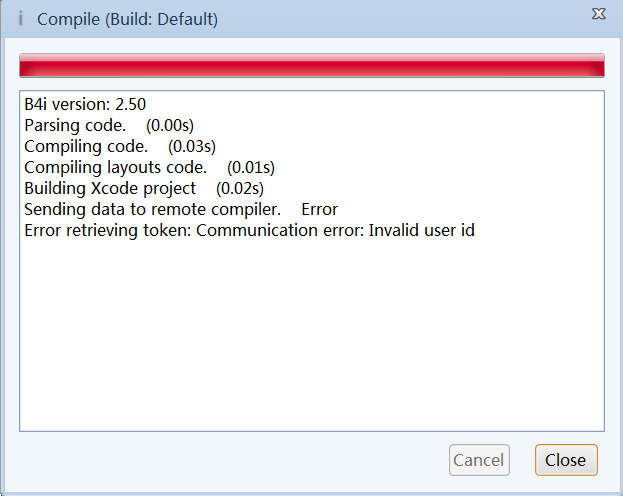Click the greyed-out Cancel button
Screen dimensions: 623x496
click(x=479, y=460)
